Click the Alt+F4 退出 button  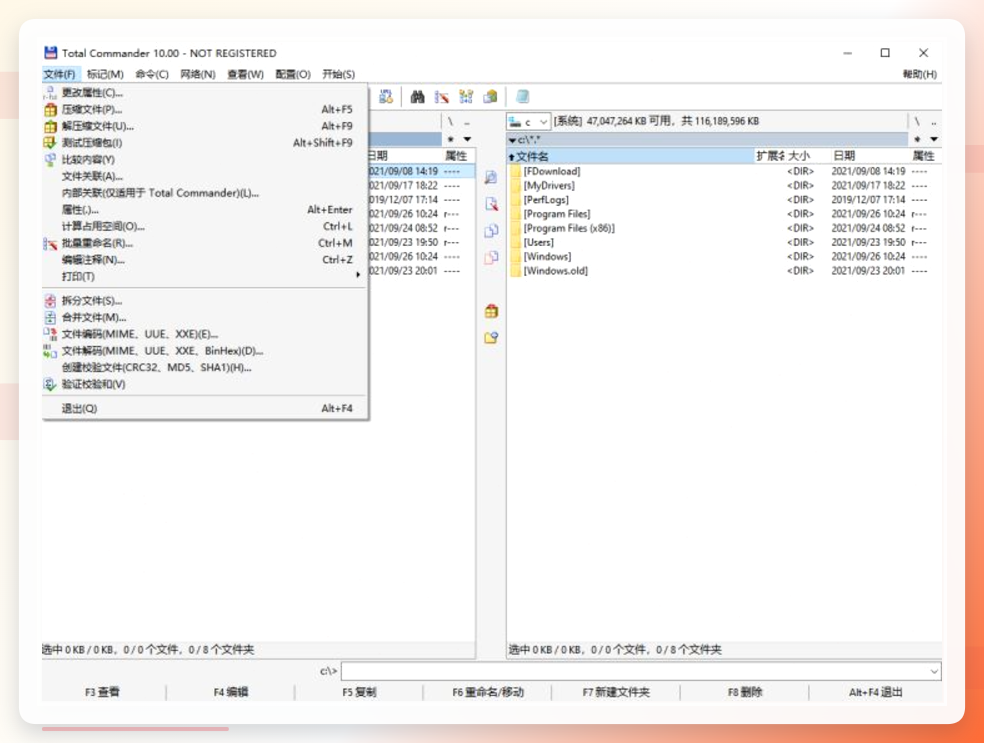875,692
